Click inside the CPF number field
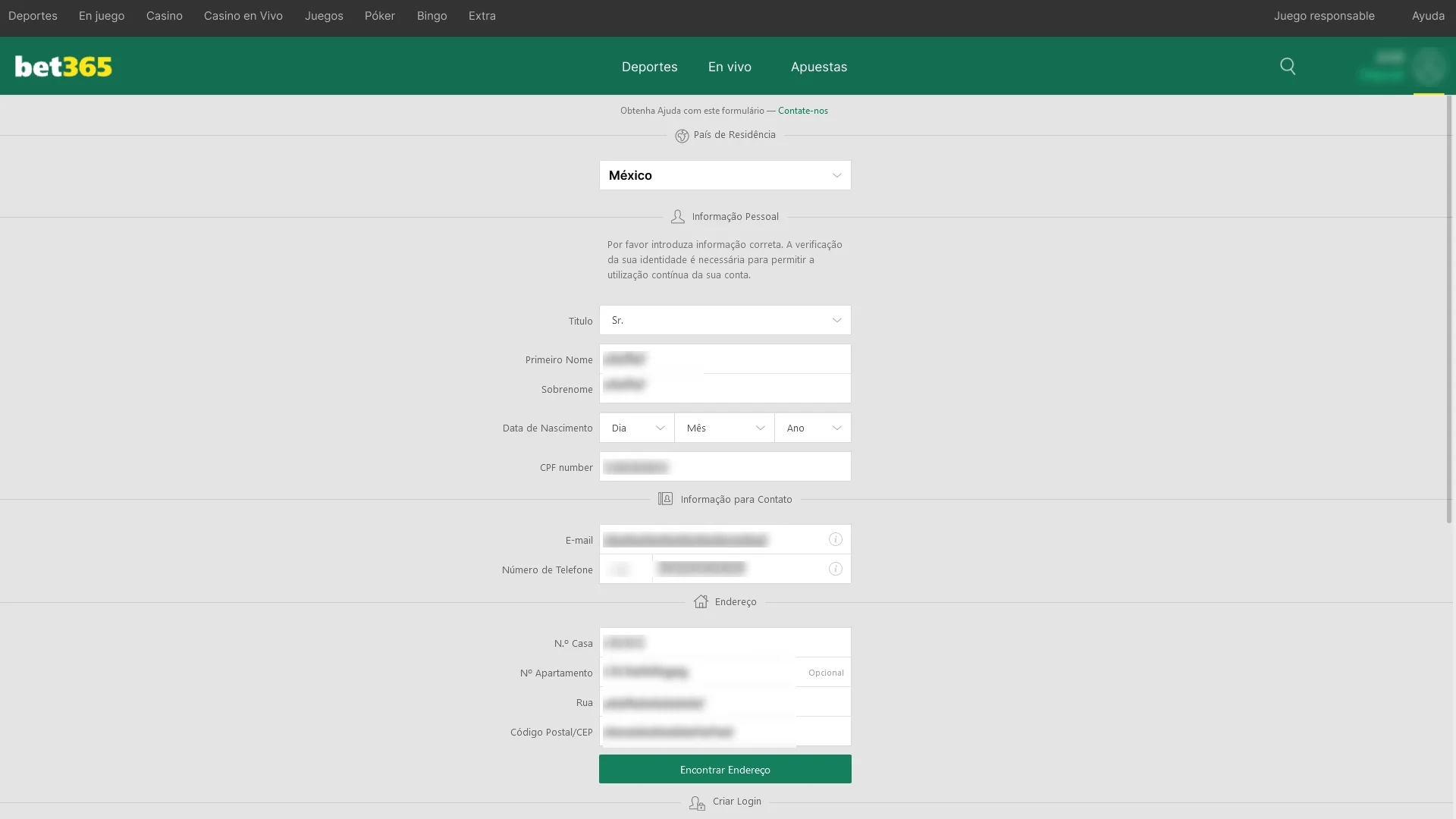 pos(724,466)
